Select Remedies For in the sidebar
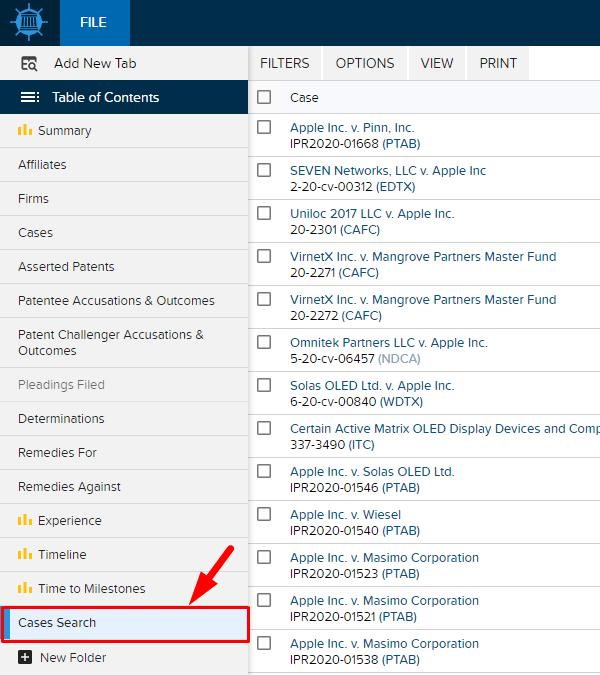This screenshot has width=600, height=675. click(x=124, y=452)
